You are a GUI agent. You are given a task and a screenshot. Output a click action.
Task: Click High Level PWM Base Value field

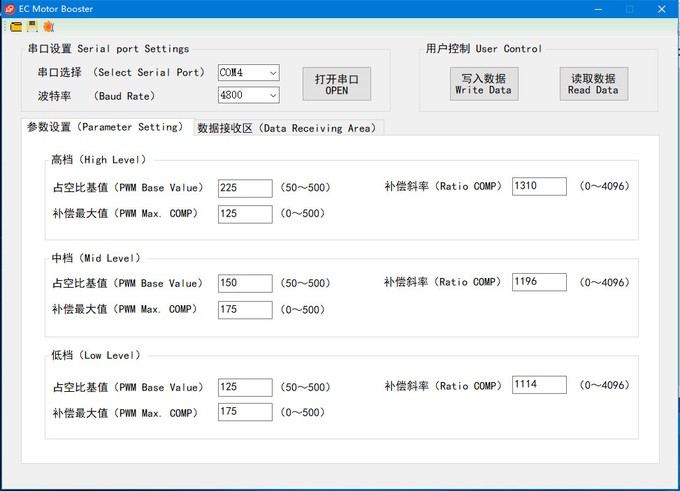[x=245, y=188]
